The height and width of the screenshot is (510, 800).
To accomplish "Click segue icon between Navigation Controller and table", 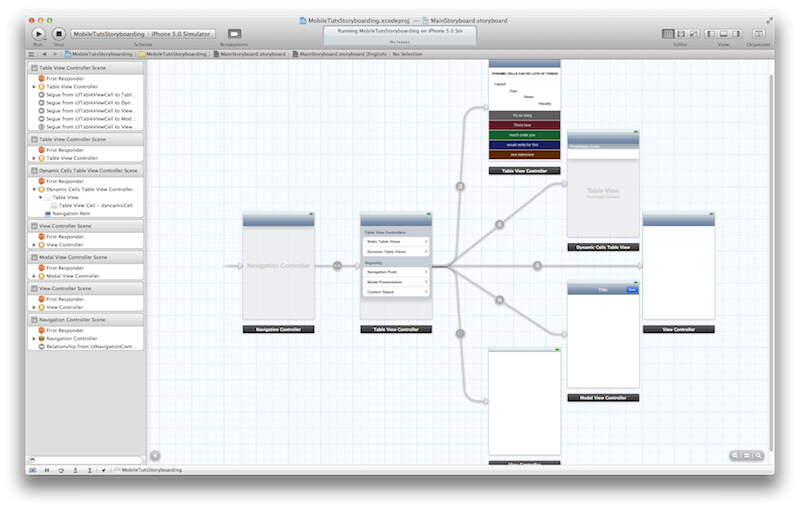I will pyautogui.click(x=337, y=266).
